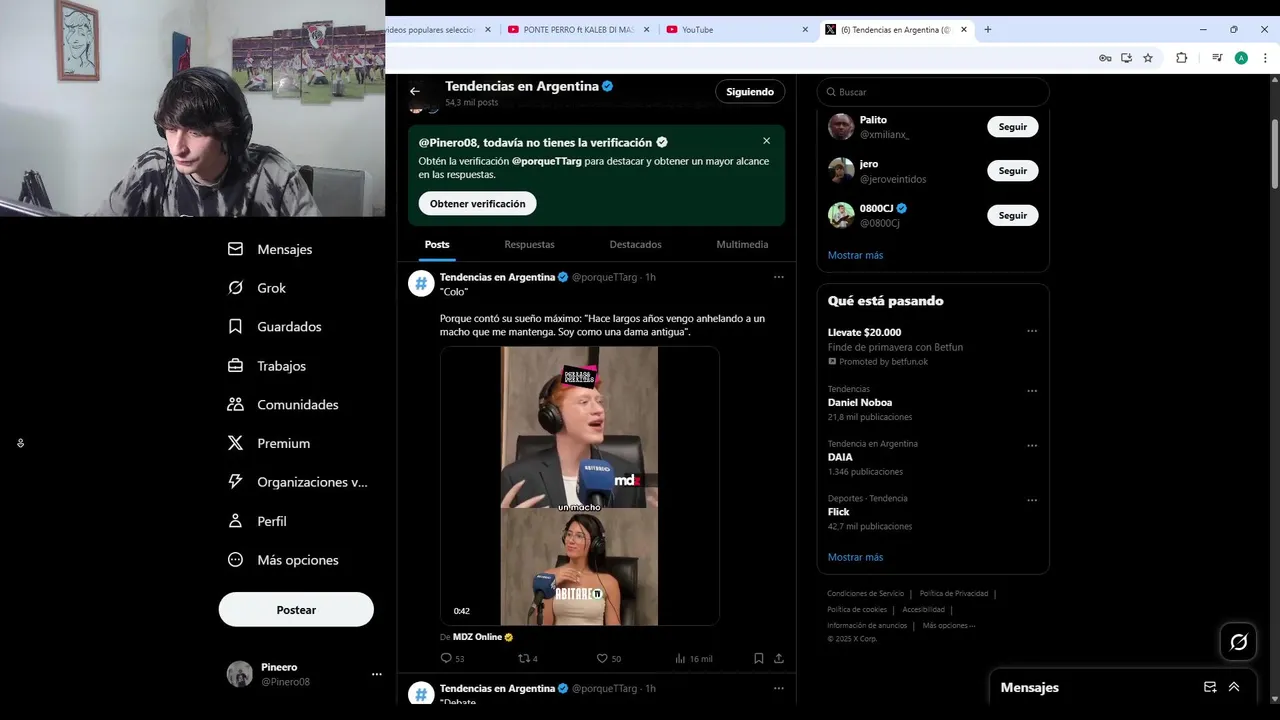
Task: Open options for the Daniel Noboa trend
Action: click(1032, 391)
